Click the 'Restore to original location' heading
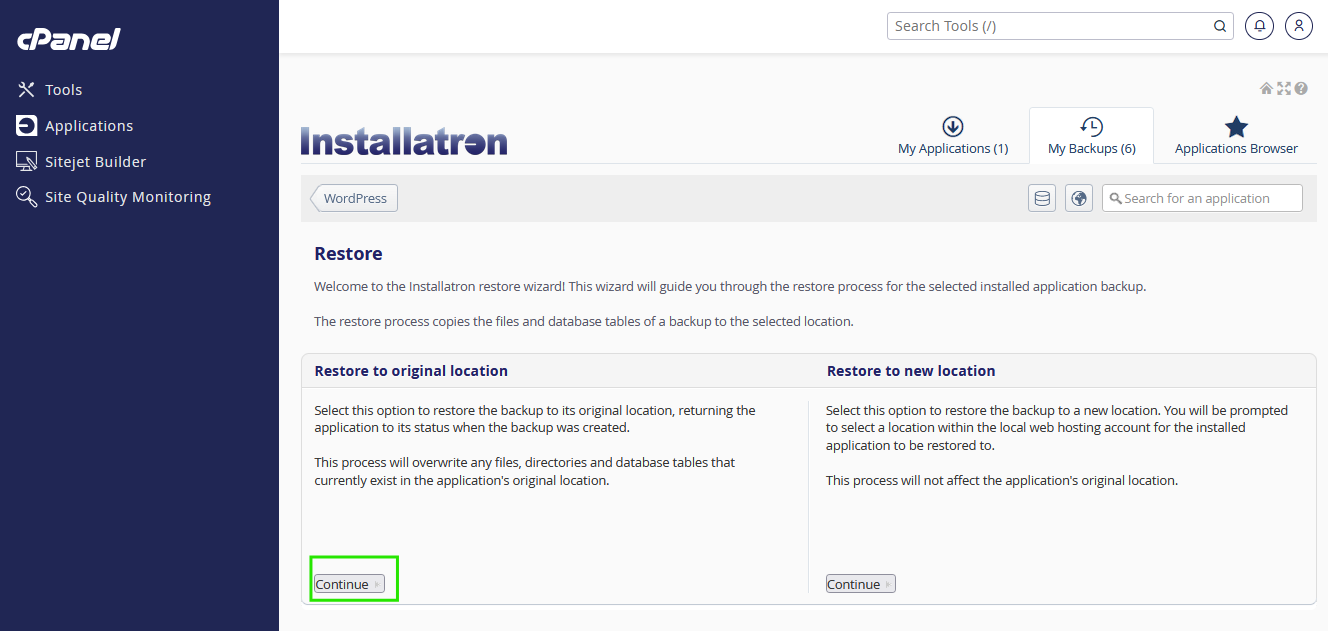The width and height of the screenshot is (1328, 631). pyautogui.click(x=411, y=371)
